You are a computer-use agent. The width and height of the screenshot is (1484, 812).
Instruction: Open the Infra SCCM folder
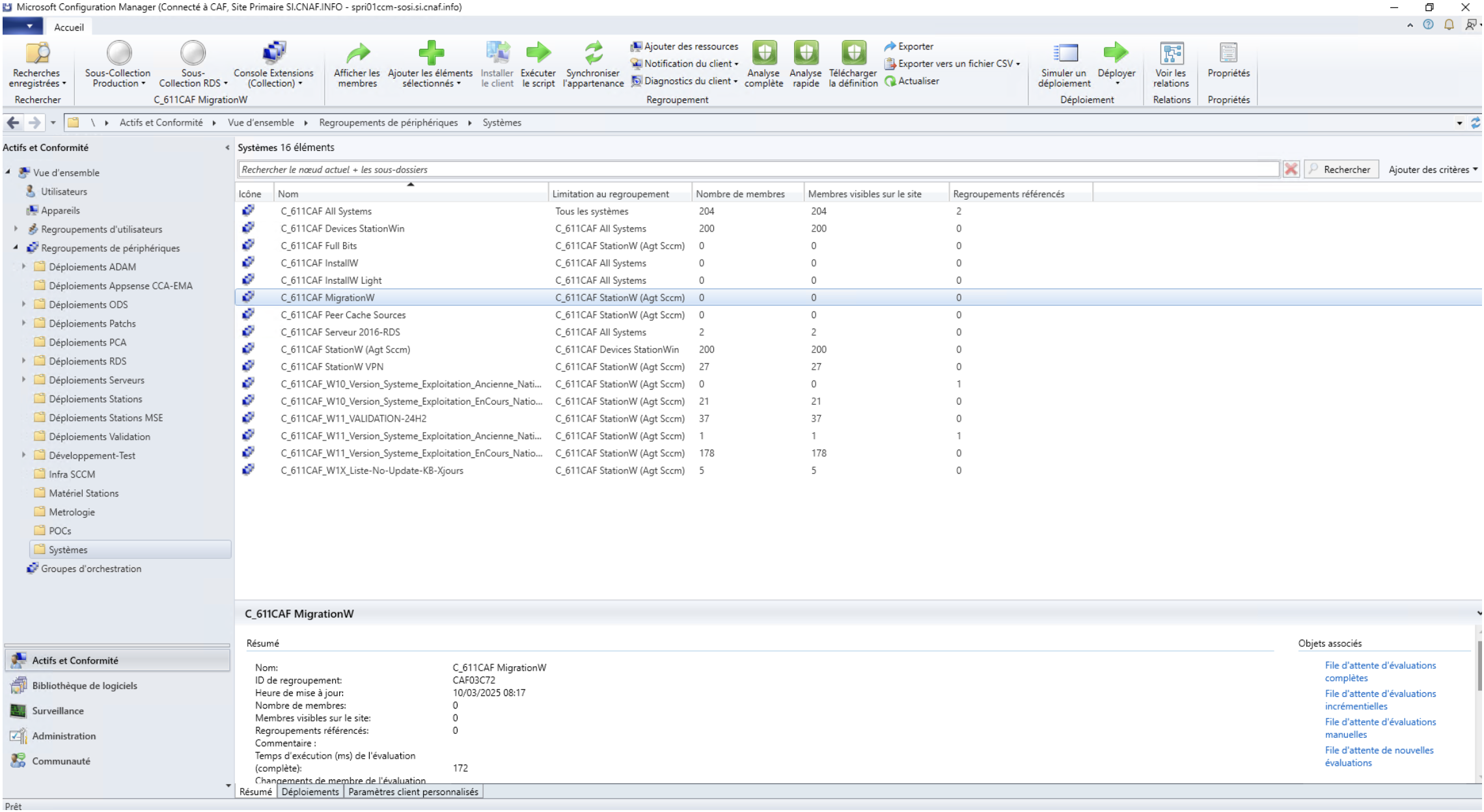coord(72,474)
